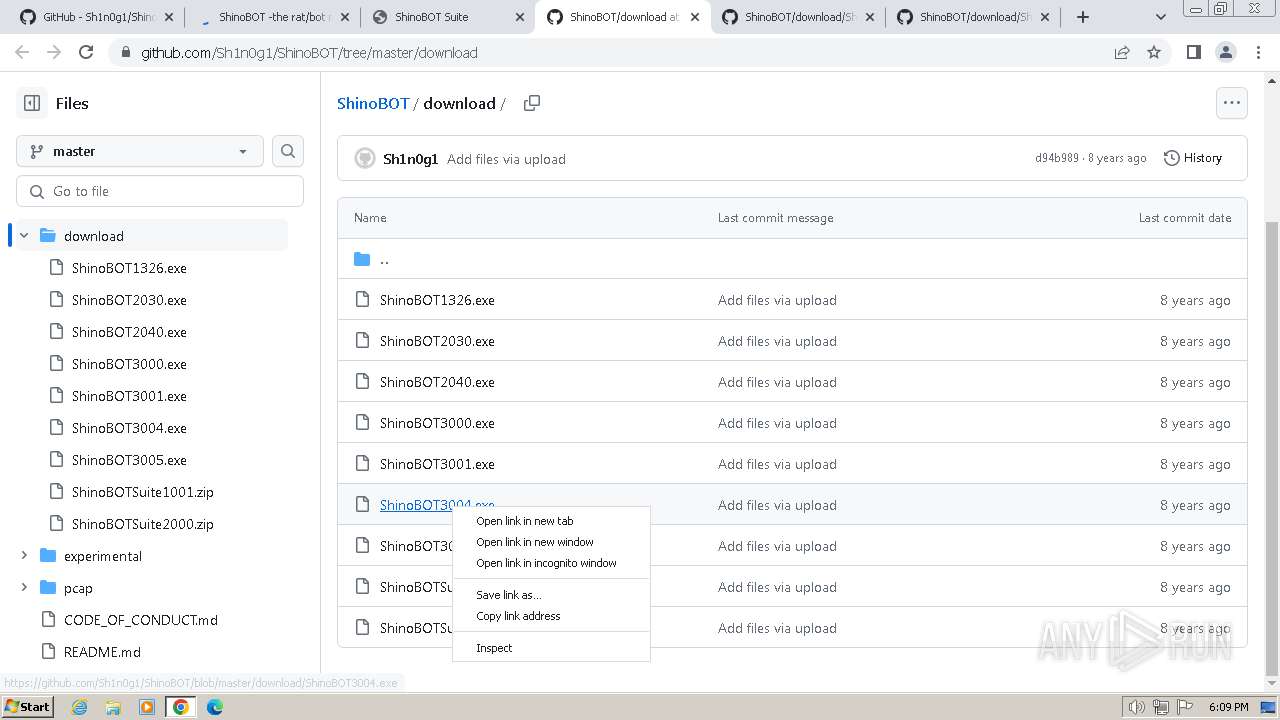Open CODE_OF_CONDUCT.md in file tree

pyautogui.click(x=141, y=620)
